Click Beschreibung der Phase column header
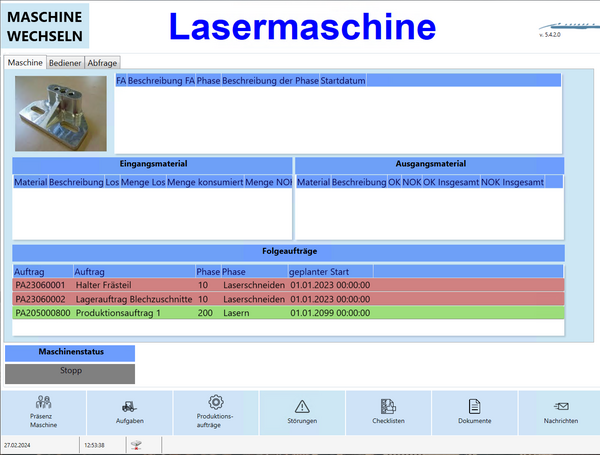 pos(270,81)
